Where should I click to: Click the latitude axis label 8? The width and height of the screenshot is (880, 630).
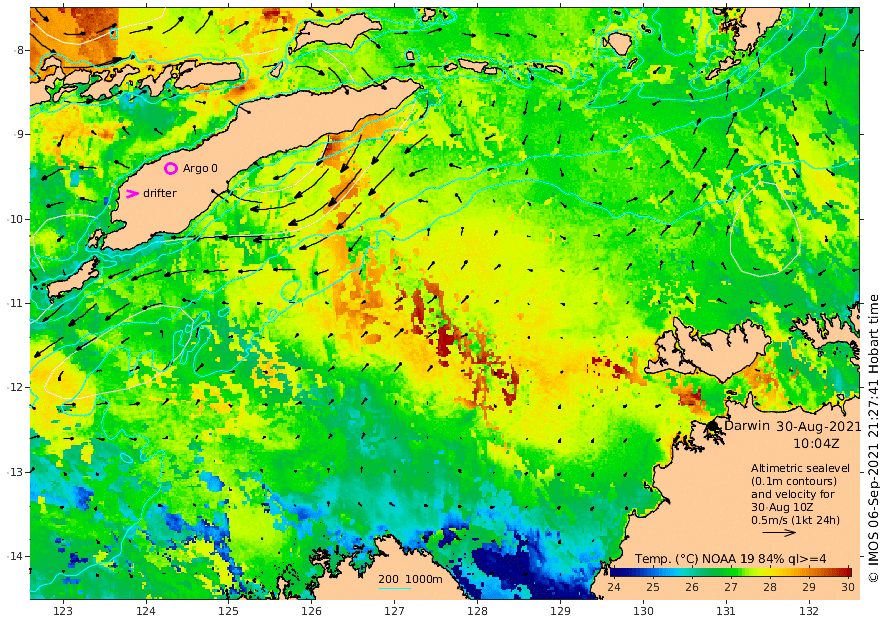20,50
